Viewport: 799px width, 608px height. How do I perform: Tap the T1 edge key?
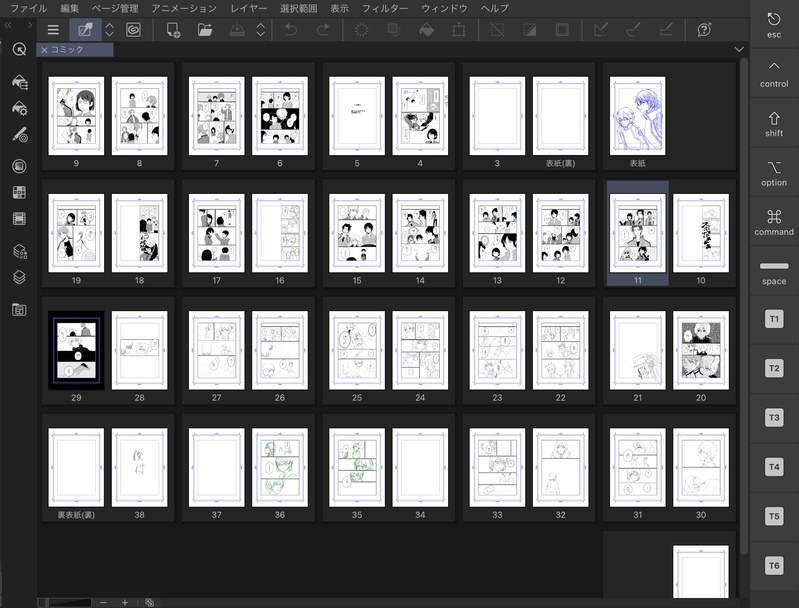pyautogui.click(x=774, y=319)
